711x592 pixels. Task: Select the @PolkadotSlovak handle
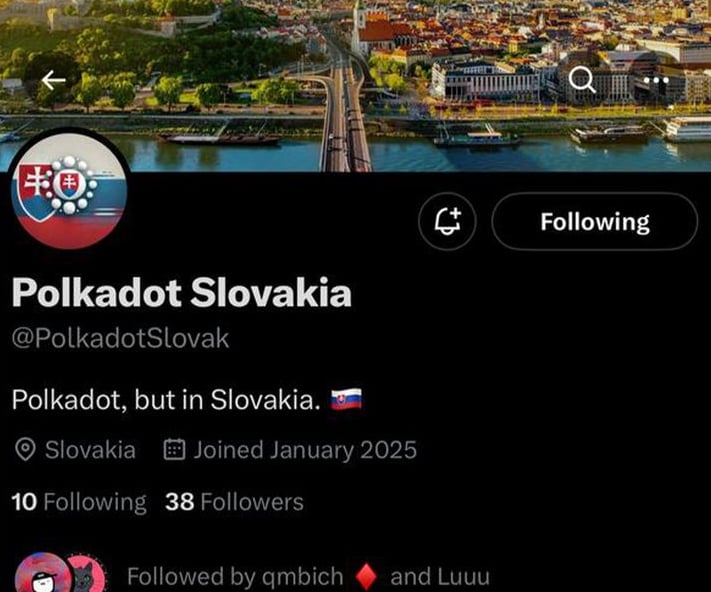coord(121,338)
